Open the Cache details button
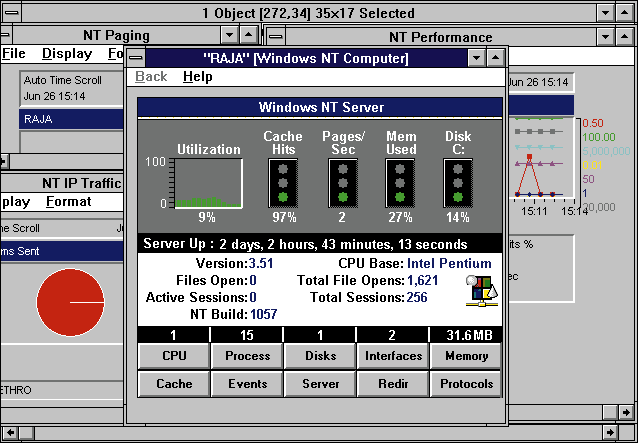This screenshot has height=443, width=638. click(174, 384)
